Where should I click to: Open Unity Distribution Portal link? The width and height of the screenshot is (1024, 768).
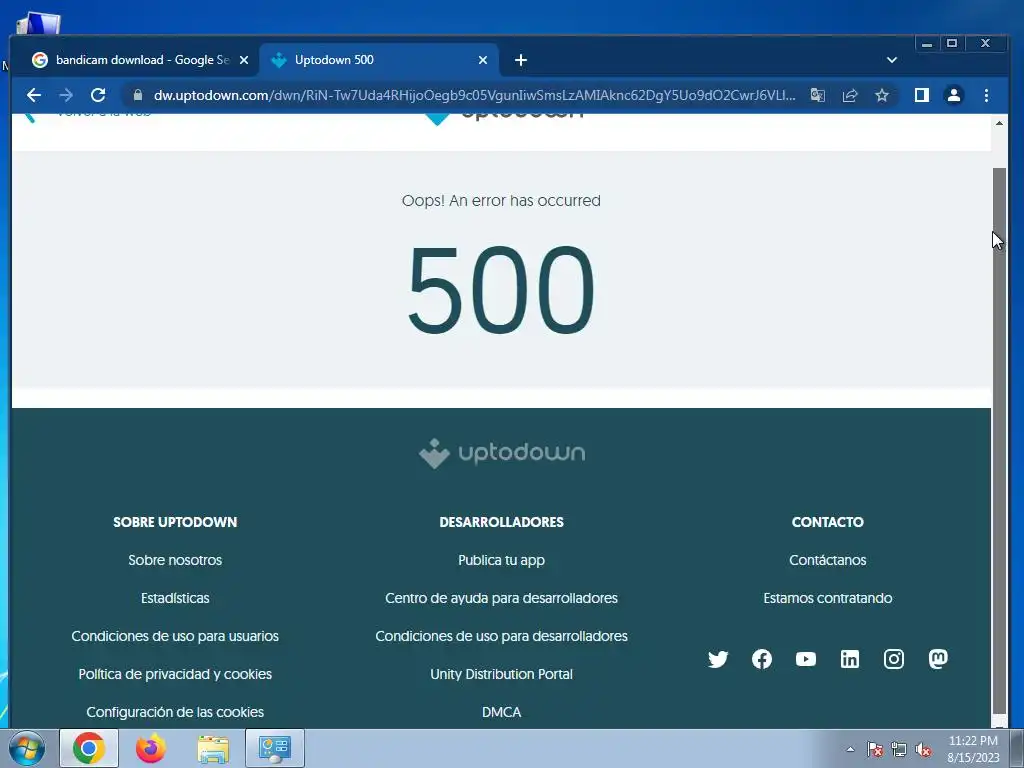502,674
